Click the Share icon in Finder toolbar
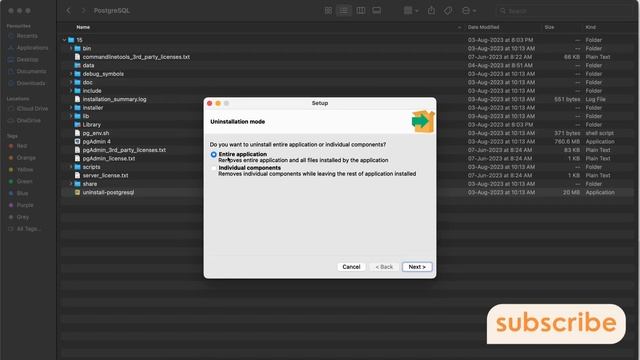Image resolution: width=640 pixels, height=360 pixels. pyautogui.click(x=431, y=11)
